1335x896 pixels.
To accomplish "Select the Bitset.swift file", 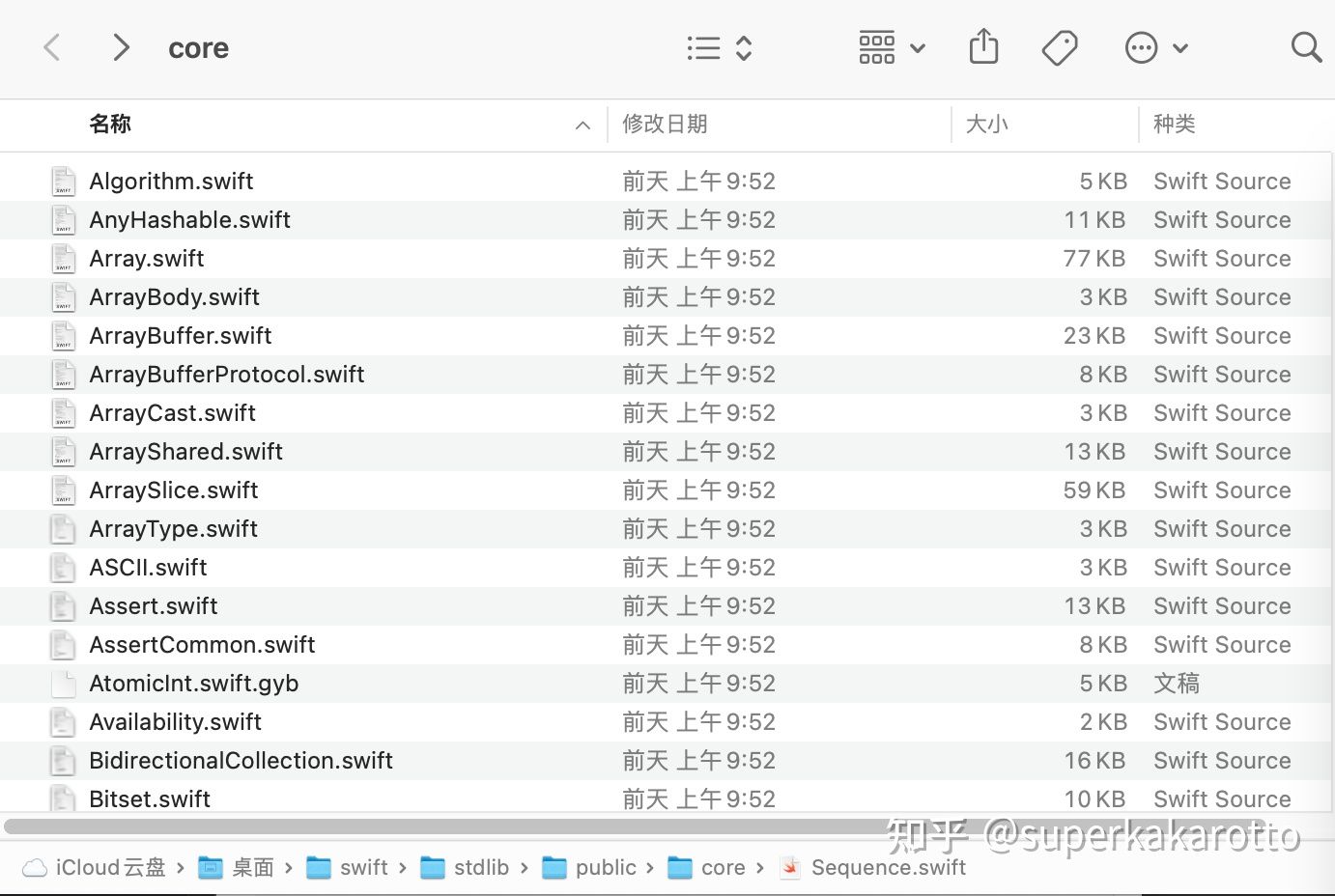I will pos(150,798).
